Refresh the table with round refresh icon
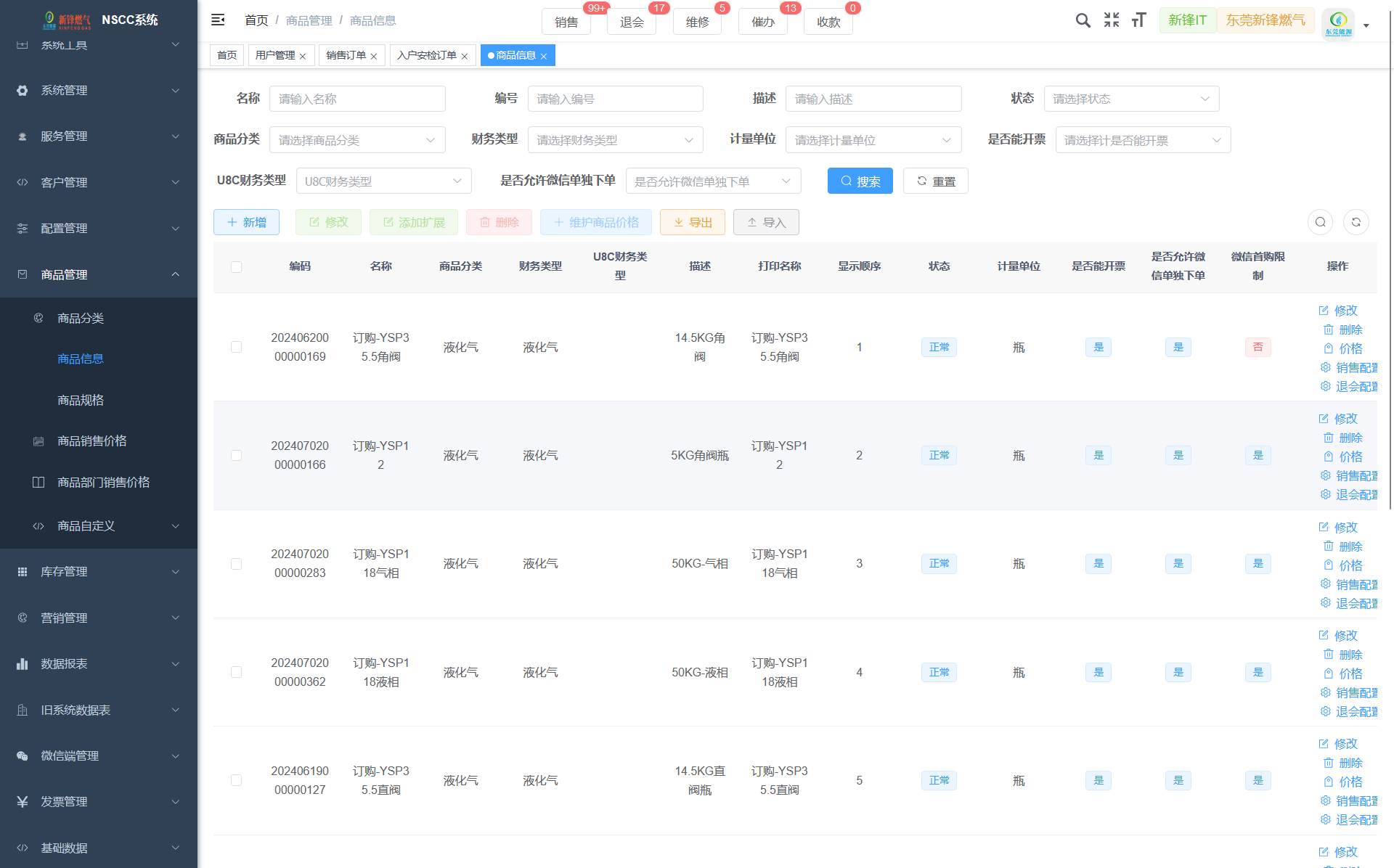The width and height of the screenshot is (1394, 868). (x=1356, y=222)
